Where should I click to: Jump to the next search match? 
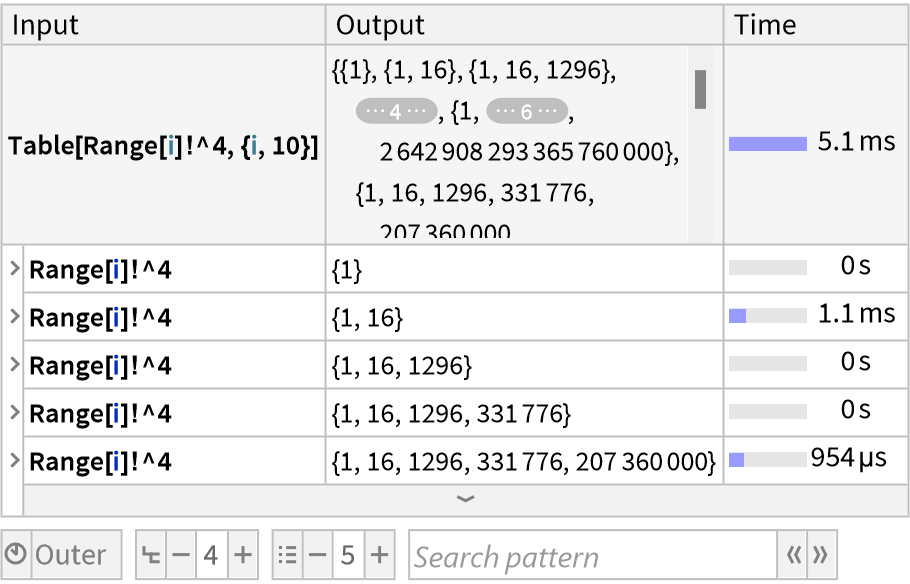[820, 555]
